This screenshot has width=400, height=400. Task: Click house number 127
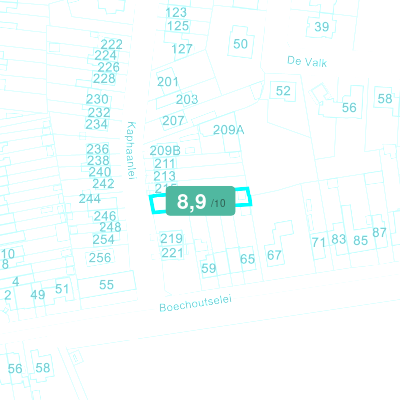tap(182, 49)
